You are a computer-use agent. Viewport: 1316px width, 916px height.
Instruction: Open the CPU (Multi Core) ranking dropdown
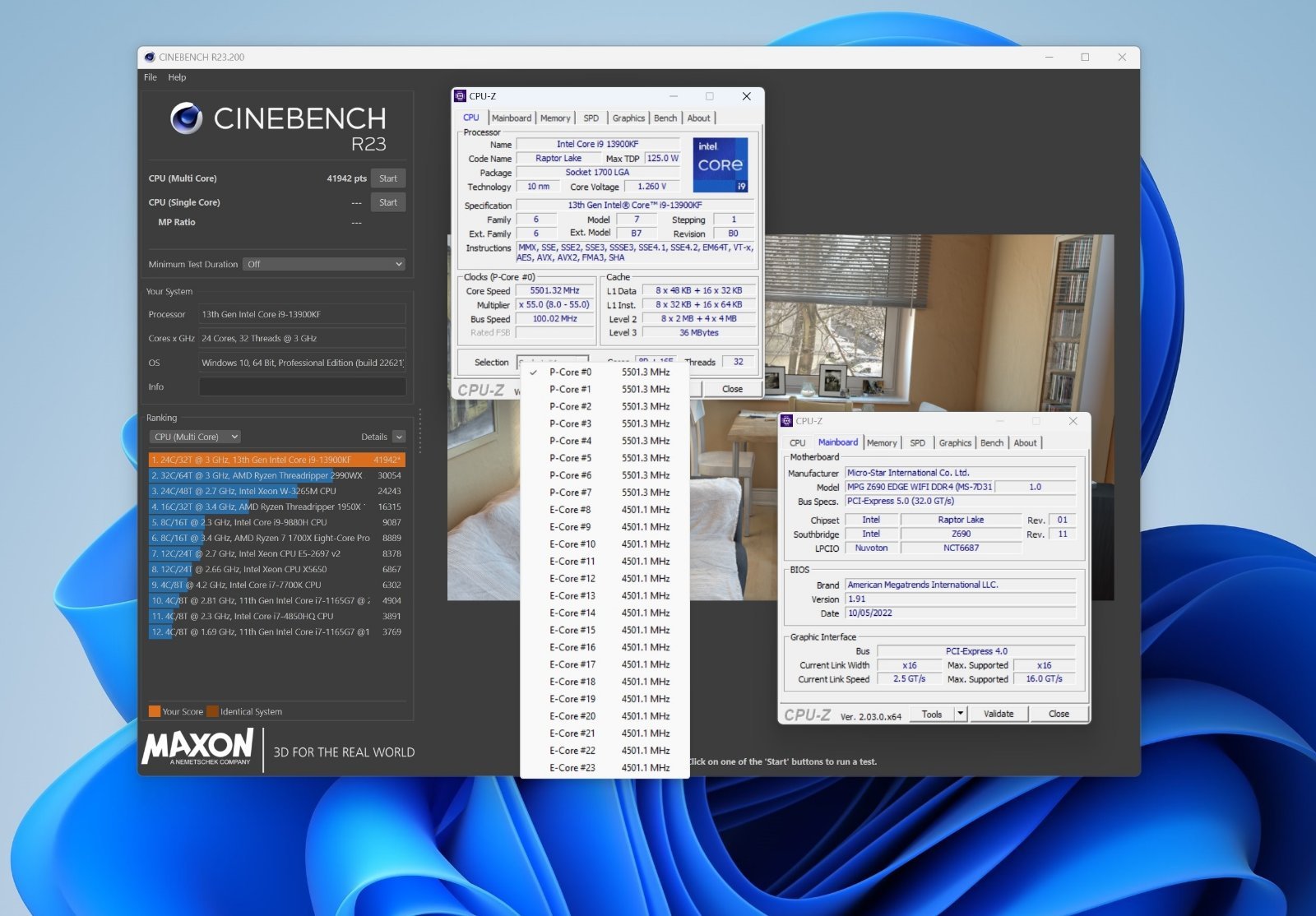pyautogui.click(x=195, y=437)
